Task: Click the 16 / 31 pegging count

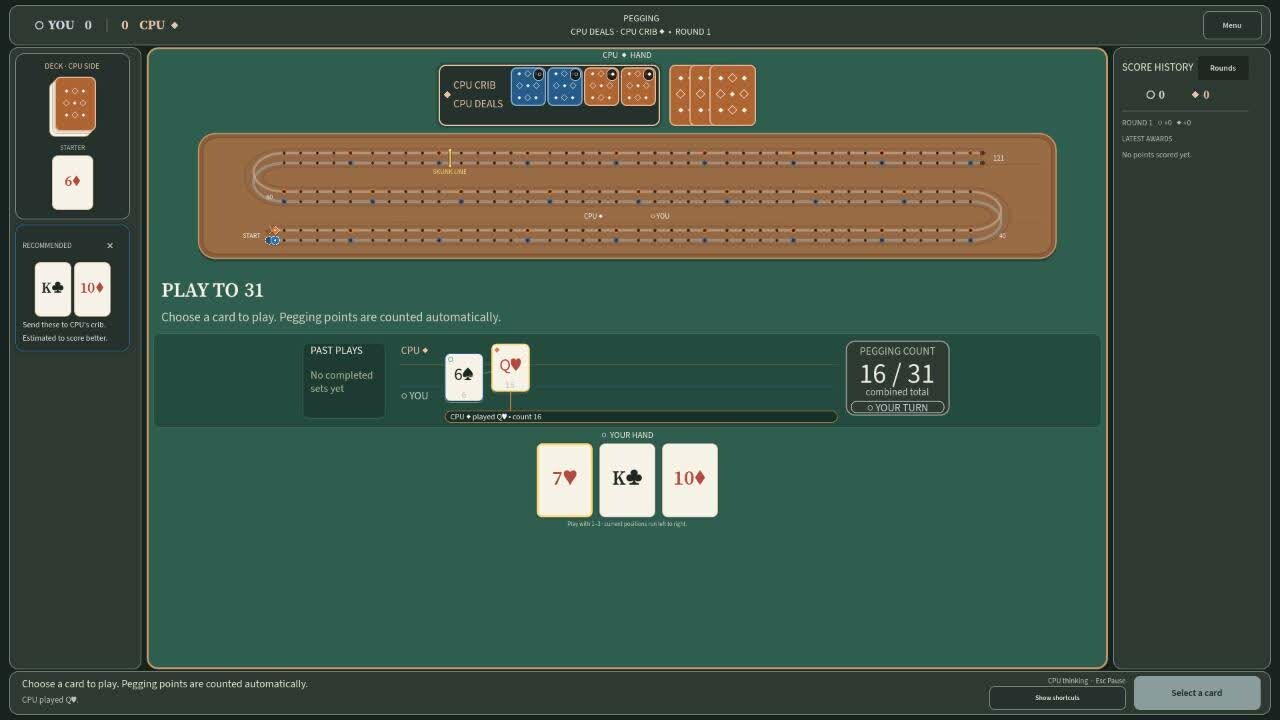Action: coord(897,374)
